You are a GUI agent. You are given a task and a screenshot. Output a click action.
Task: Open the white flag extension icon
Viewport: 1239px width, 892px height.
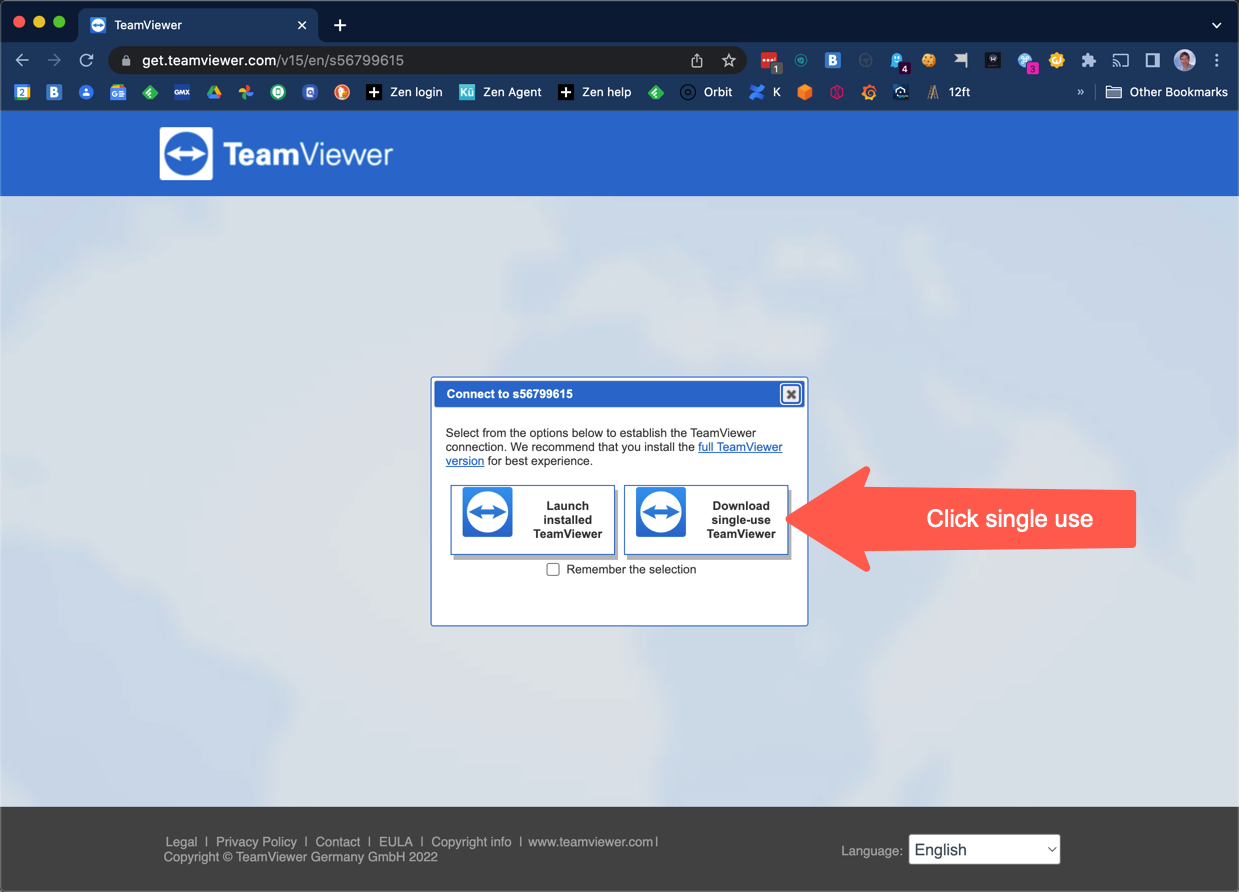(x=961, y=60)
